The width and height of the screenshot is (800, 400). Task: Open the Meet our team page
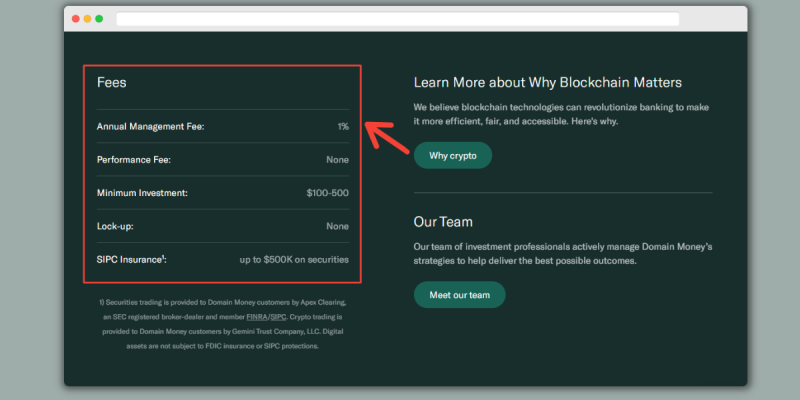click(x=459, y=295)
